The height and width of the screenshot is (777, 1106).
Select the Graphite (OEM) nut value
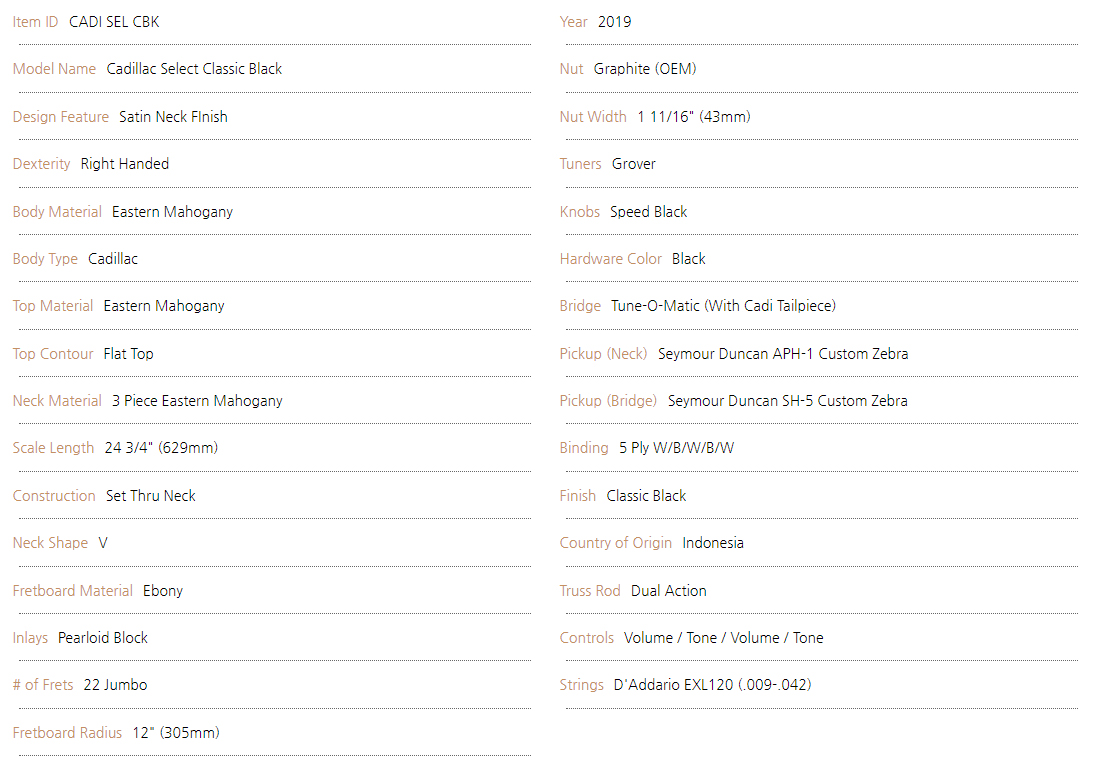tap(645, 69)
